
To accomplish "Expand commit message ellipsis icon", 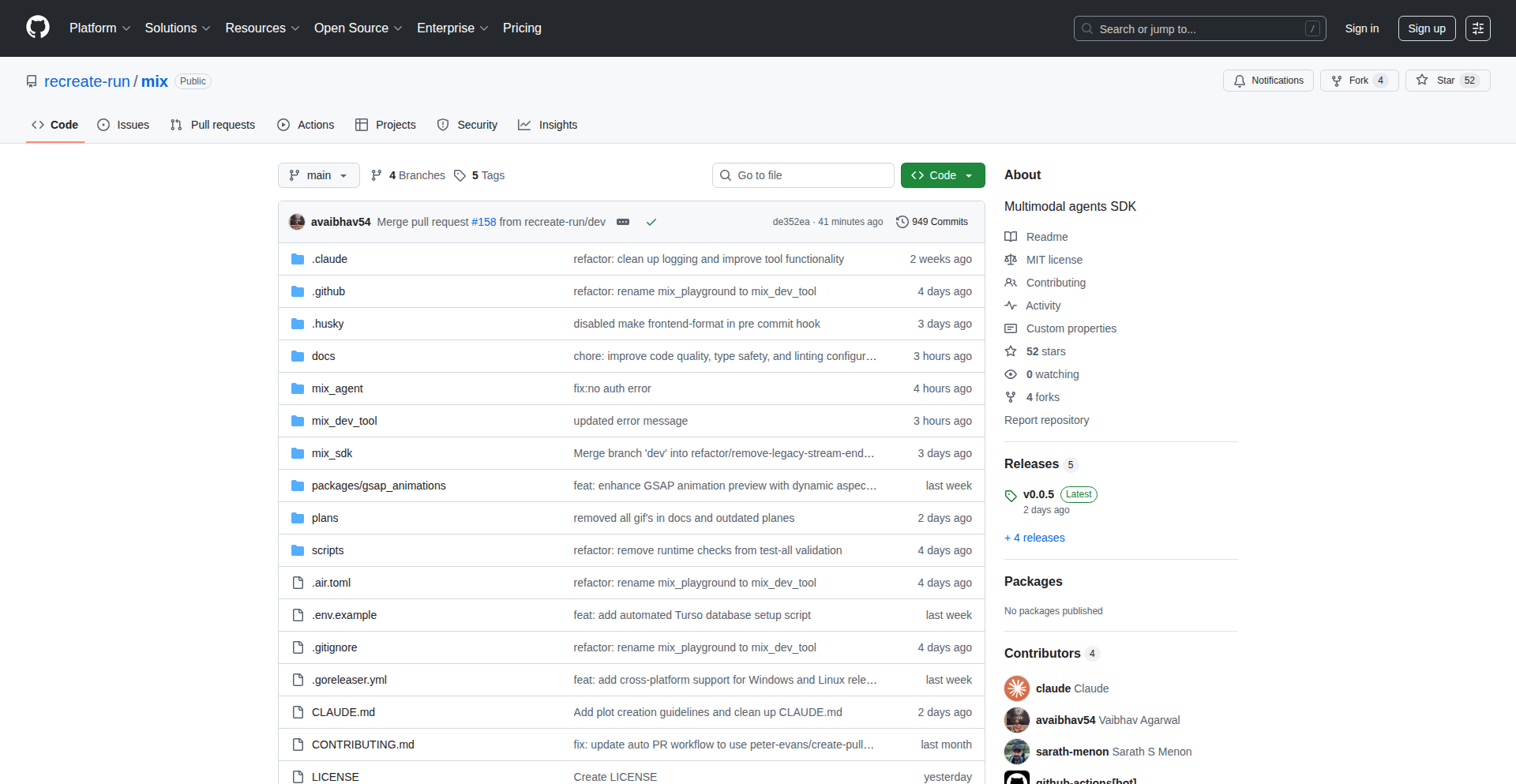I will click(x=623, y=222).
